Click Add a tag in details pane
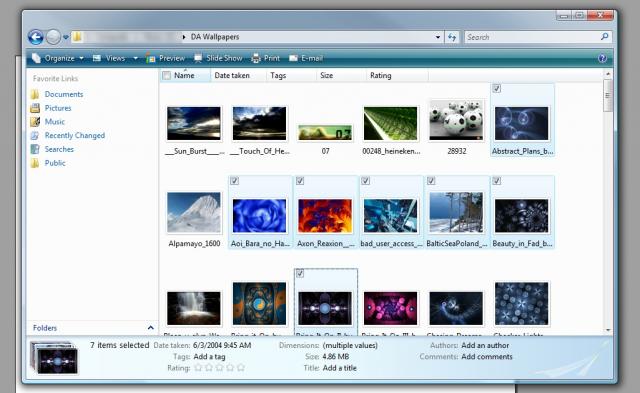640x393 pixels. (209, 357)
